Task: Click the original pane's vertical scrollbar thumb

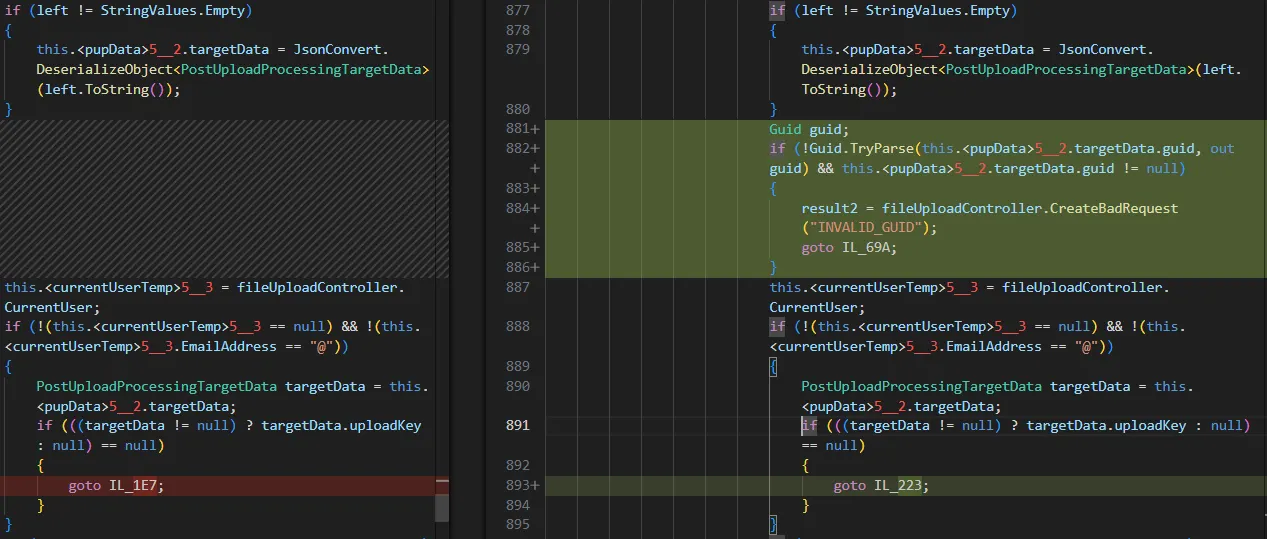Action: click(x=441, y=507)
